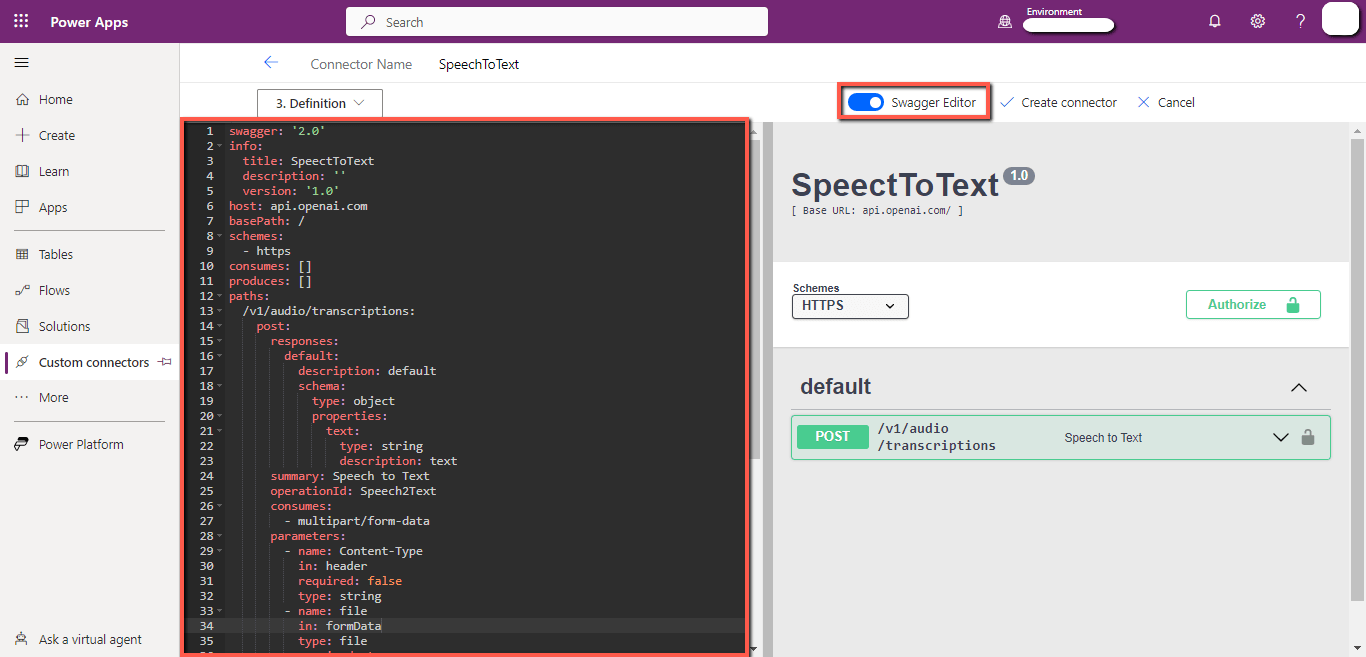Screen dimensions: 1366x657
Task: Click code line 'summary: Speech to Text'
Action: [x=350, y=476]
